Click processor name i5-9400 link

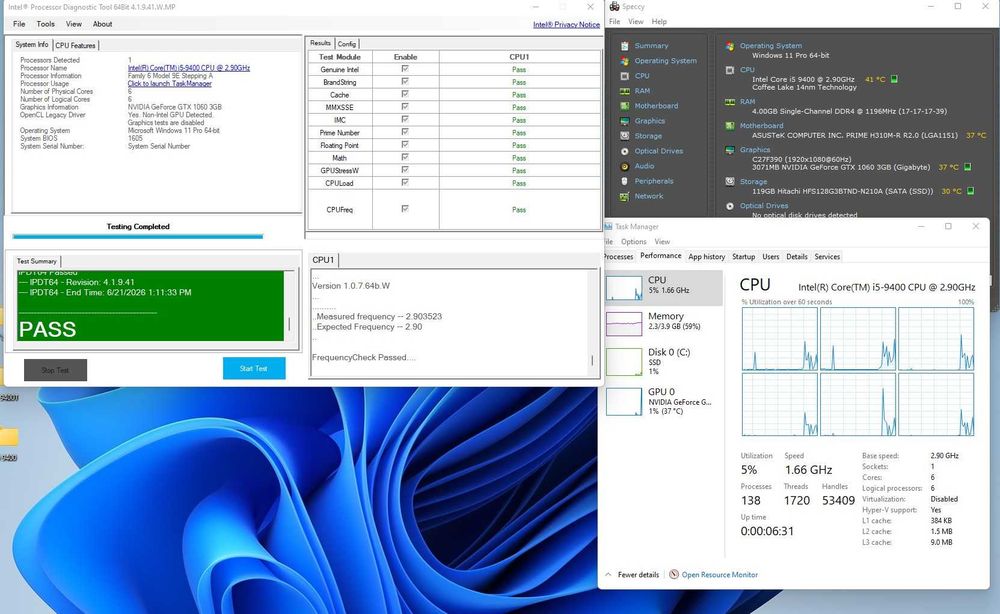(189, 68)
